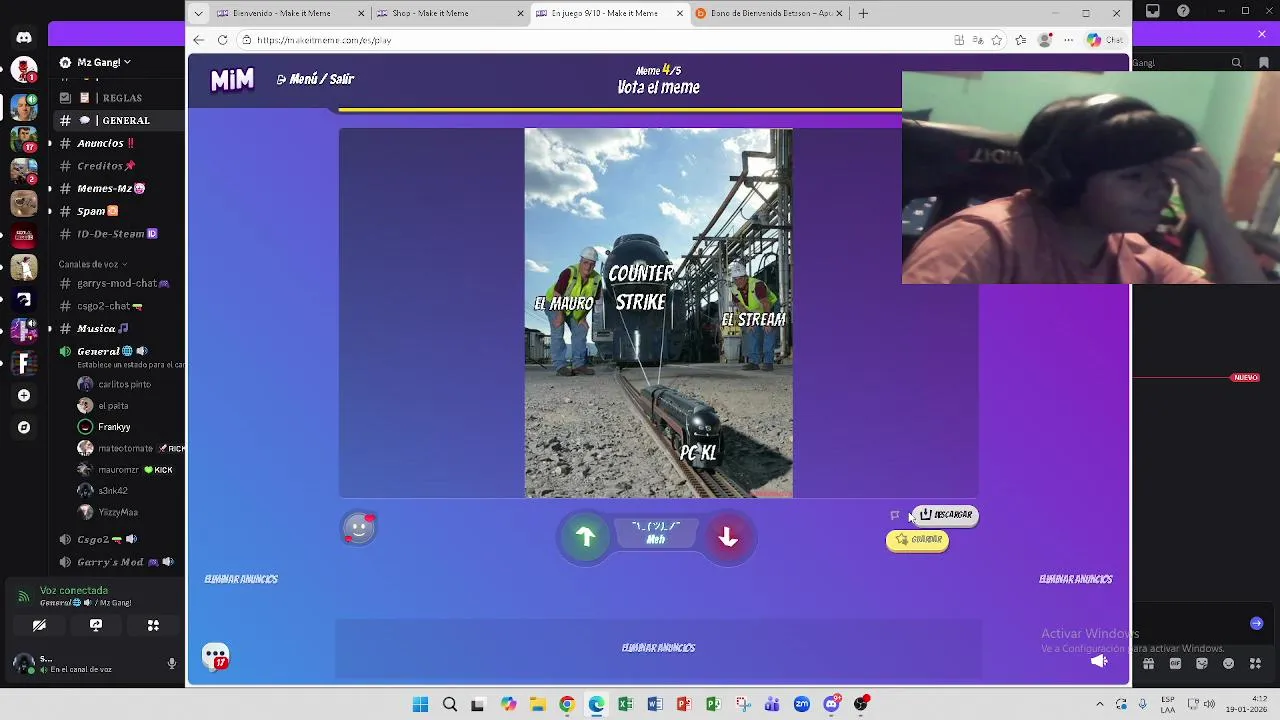This screenshot has width=1280, height=720.
Task: Add a server with the plus icon
Action: pos(24,395)
